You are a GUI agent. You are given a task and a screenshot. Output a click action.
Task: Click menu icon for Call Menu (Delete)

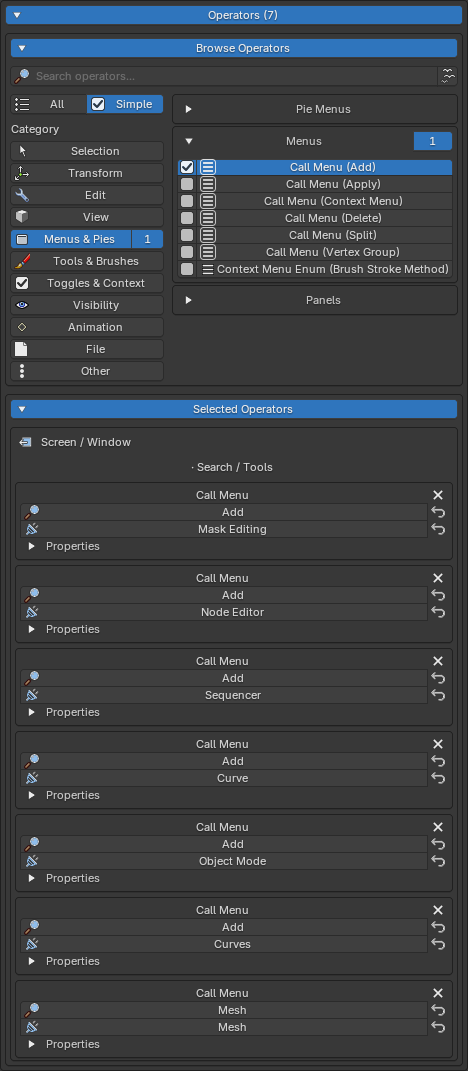pos(208,218)
